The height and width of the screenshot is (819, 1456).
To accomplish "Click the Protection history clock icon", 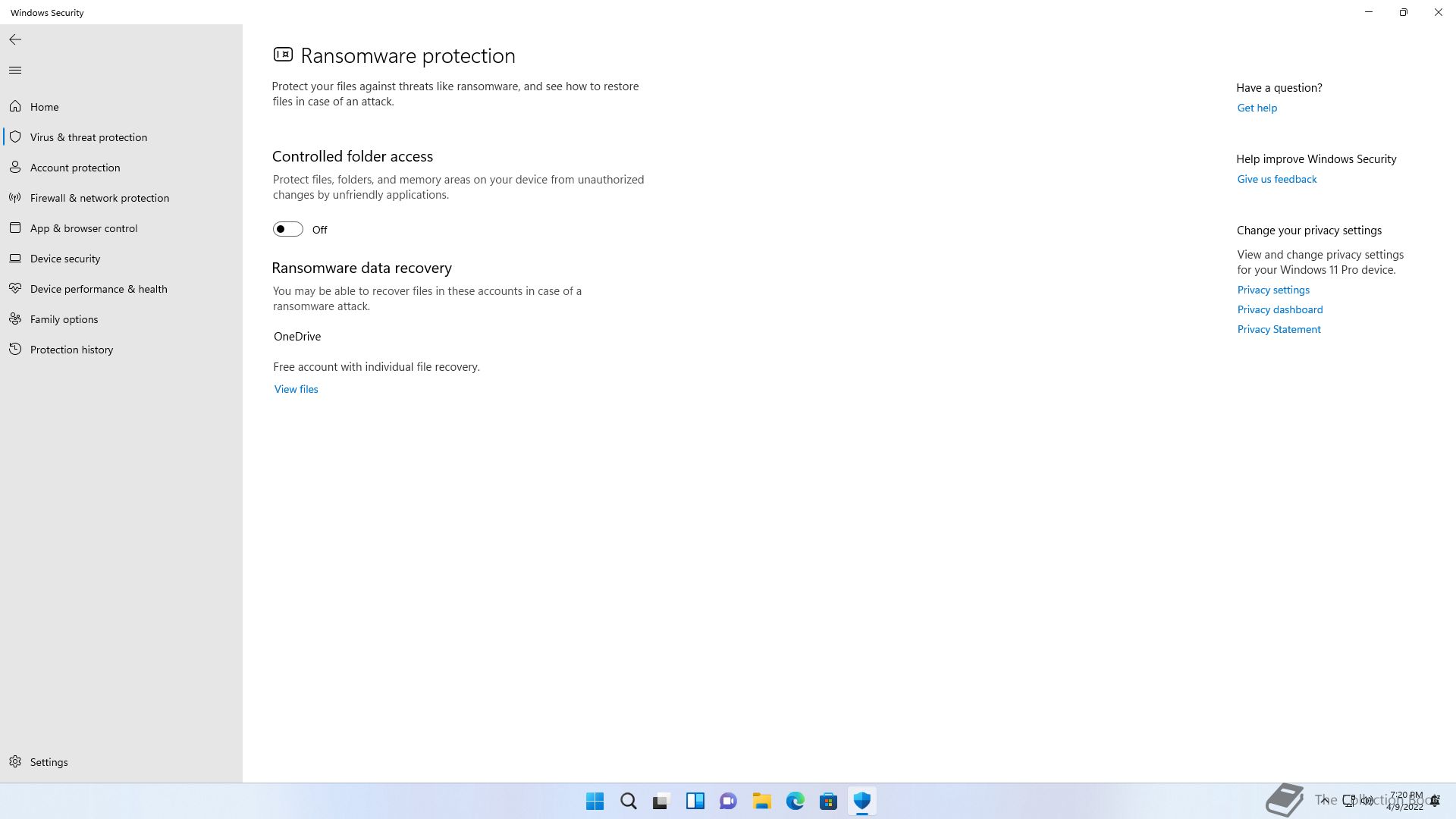I will pyautogui.click(x=15, y=349).
